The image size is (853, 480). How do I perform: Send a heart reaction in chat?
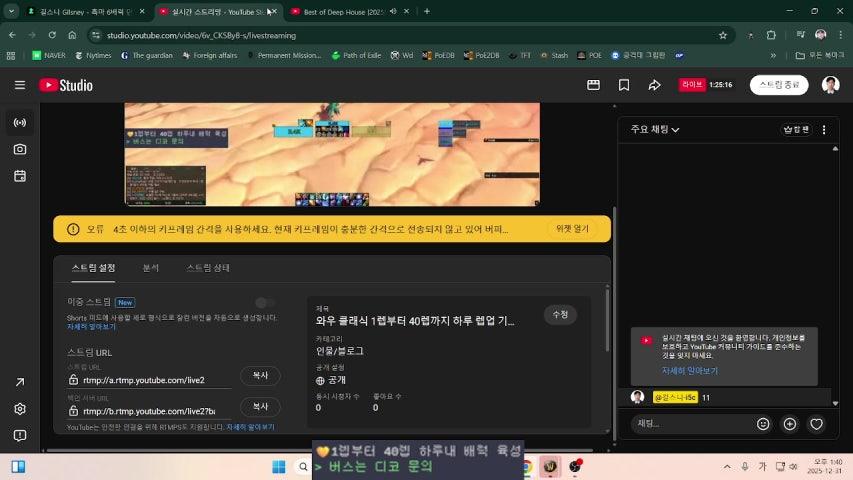point(817,424)
